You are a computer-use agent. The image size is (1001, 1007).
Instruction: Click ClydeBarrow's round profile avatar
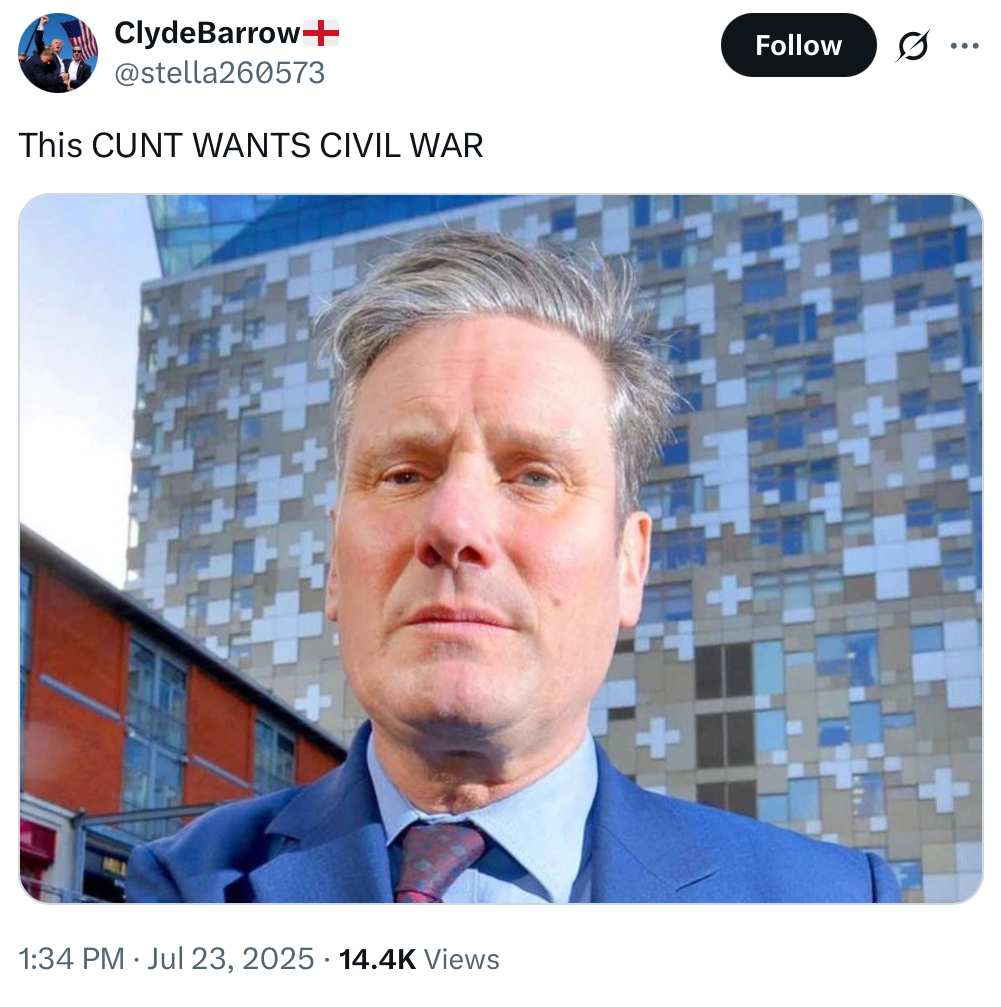(x=58, y=53)
